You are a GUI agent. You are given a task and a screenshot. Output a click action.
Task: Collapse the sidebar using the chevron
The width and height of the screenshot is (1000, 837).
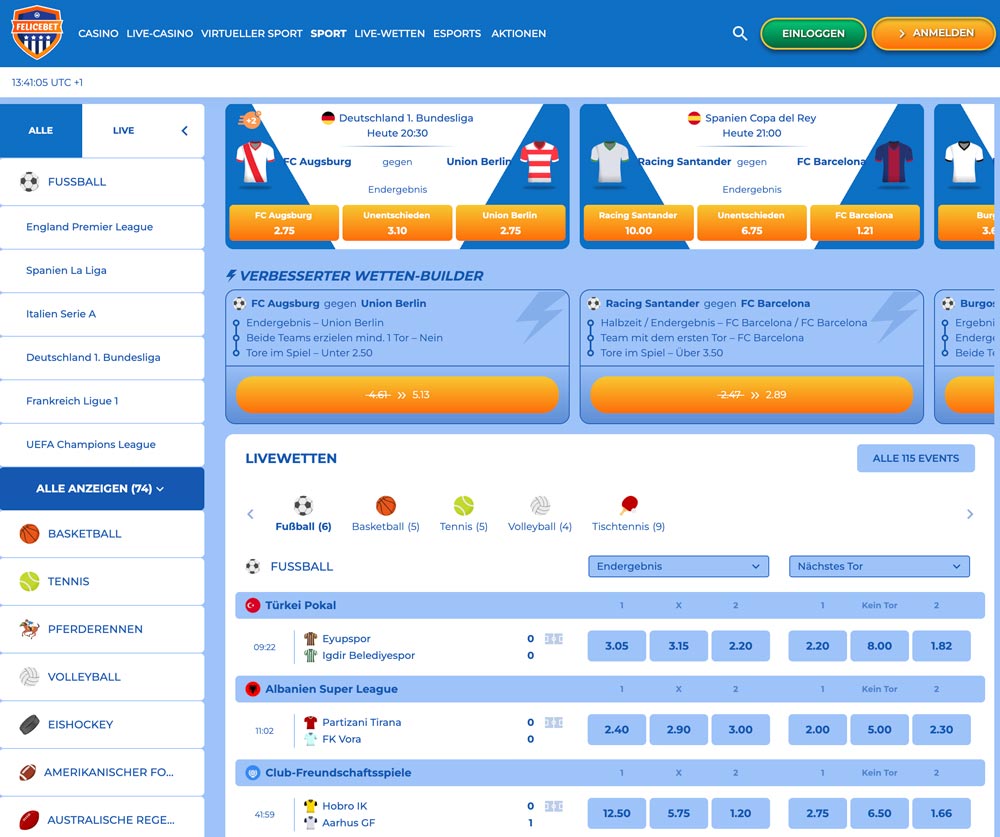(183, 130)
